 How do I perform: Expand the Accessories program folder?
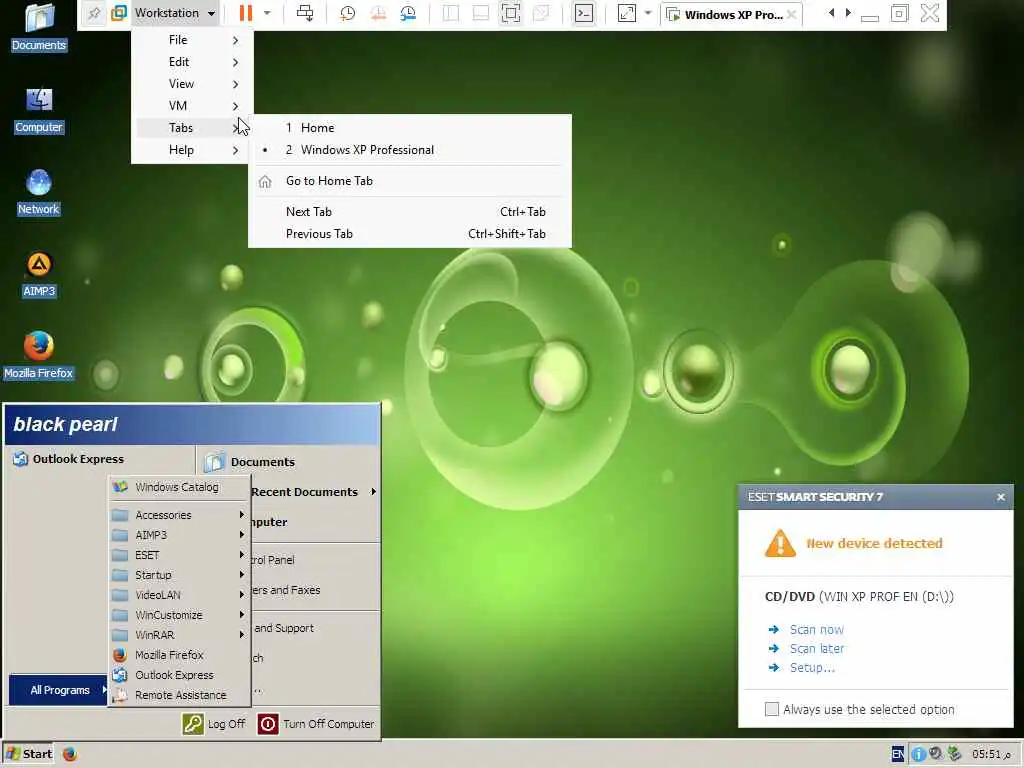pyautogui.click(x=180, y=515)
